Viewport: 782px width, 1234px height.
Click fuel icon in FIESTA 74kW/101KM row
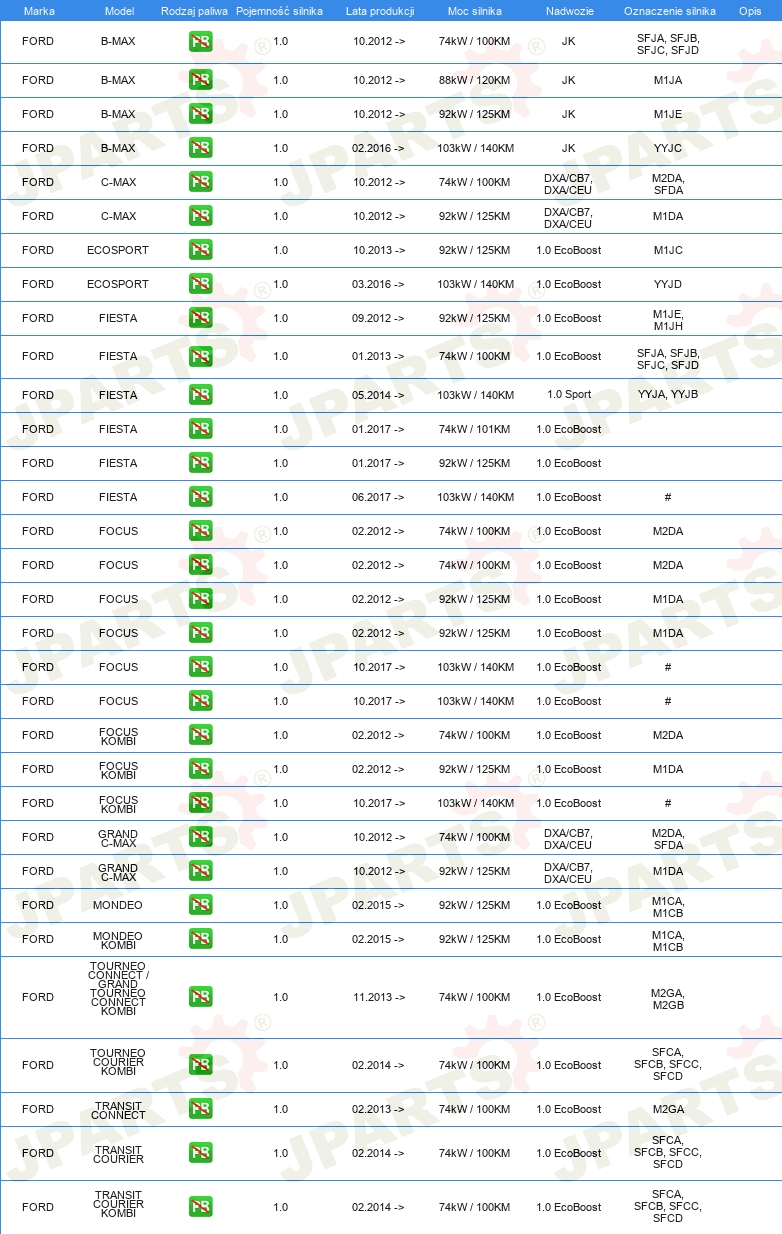click(x=200, y=429)
